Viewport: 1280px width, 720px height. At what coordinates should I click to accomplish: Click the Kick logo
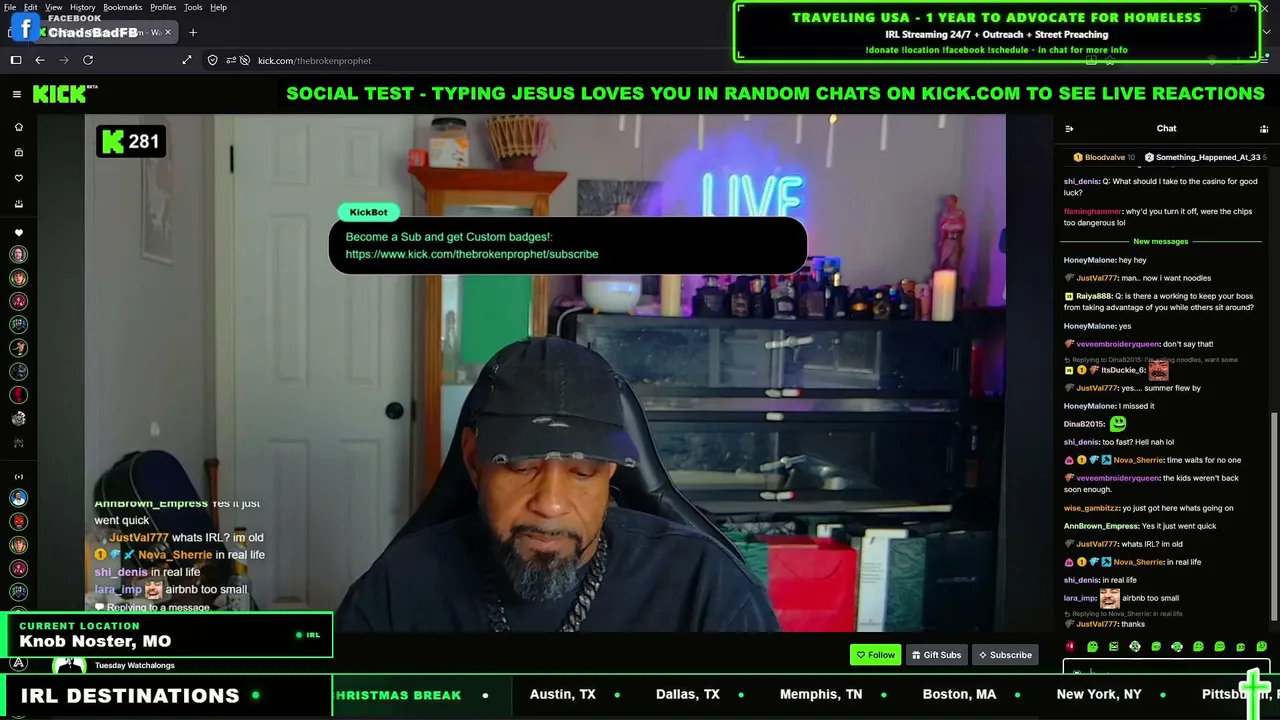[x=62, y=94]
